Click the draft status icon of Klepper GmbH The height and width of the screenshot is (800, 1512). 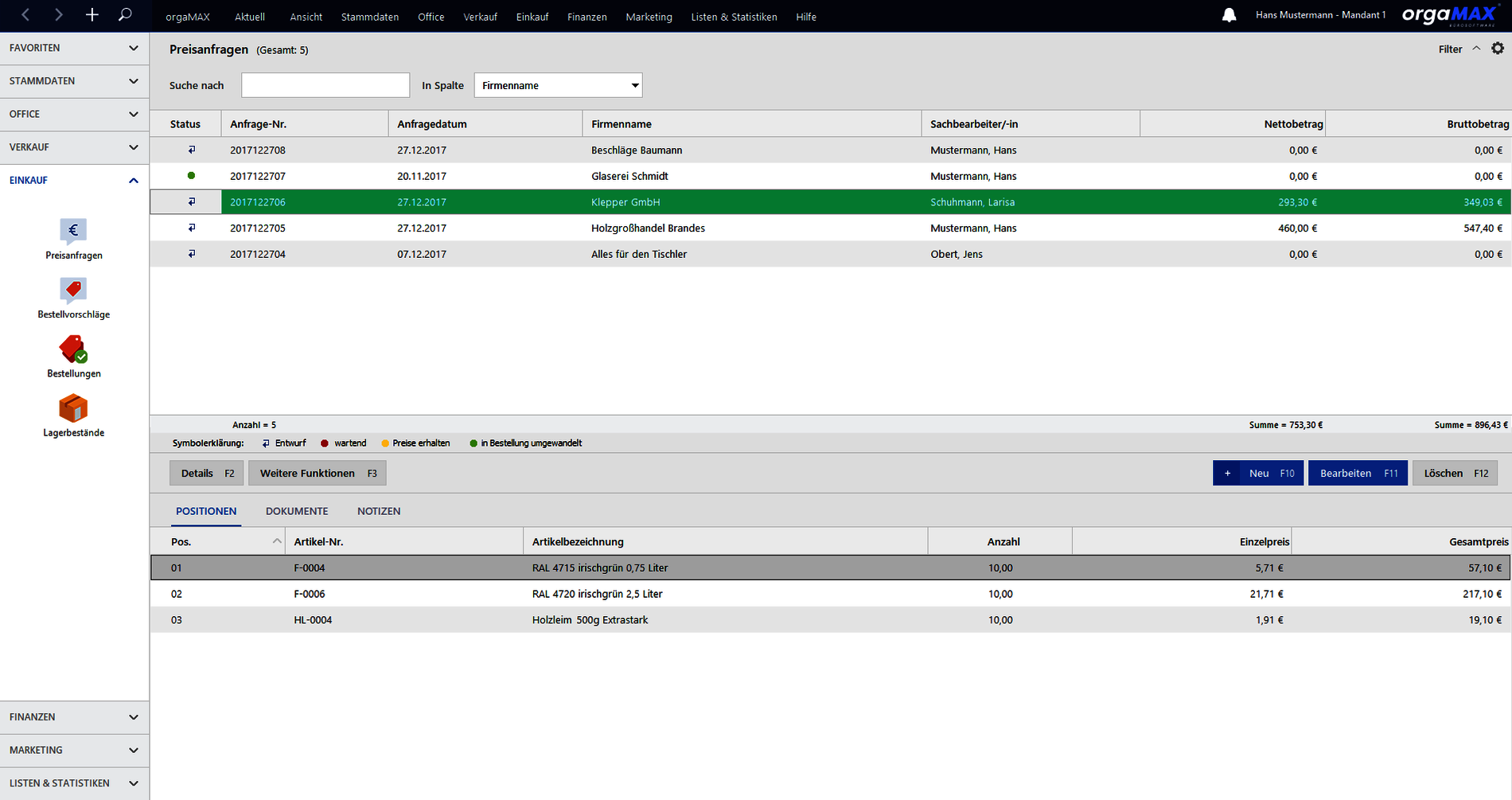(191, 202)
